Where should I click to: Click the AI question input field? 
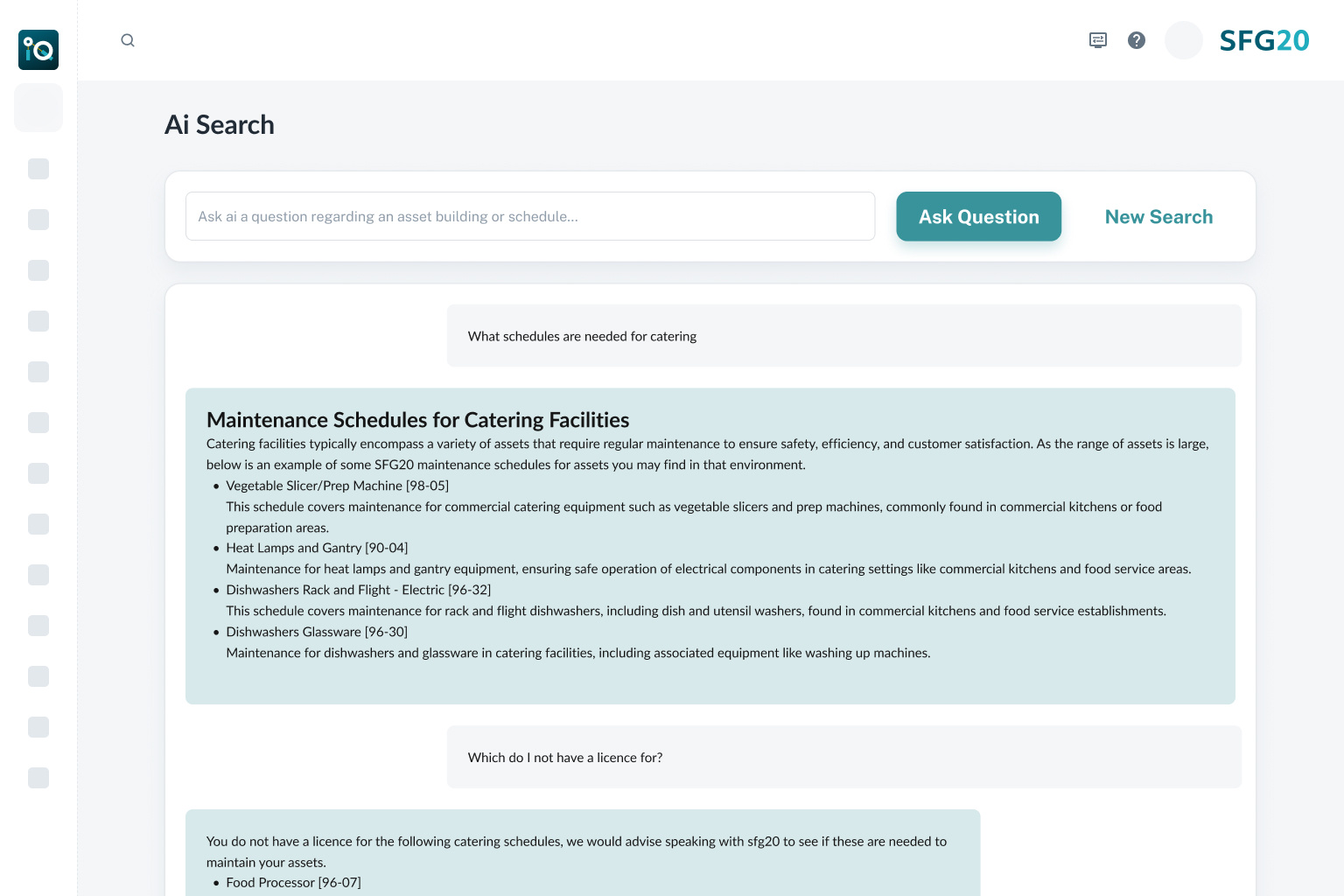530,216
